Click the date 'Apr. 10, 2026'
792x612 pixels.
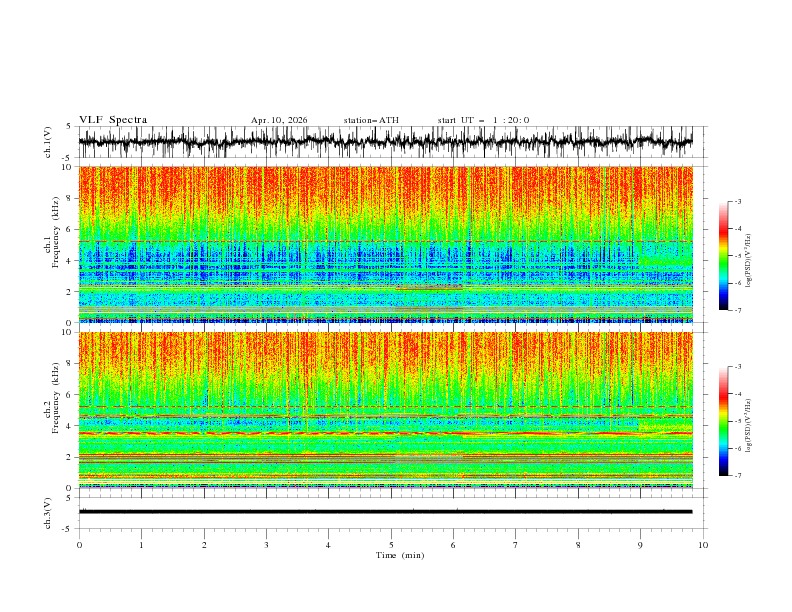point(279,120)
